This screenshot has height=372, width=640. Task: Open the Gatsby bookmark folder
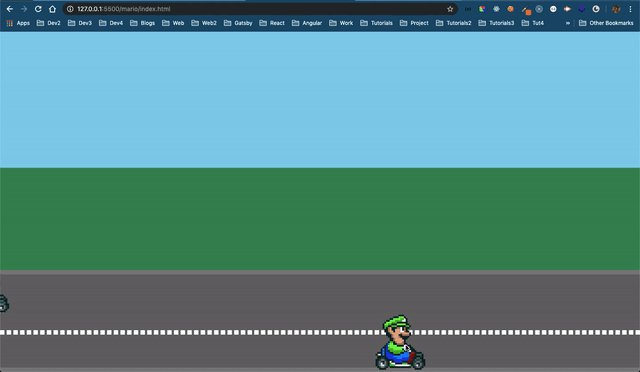coord(238,23)
